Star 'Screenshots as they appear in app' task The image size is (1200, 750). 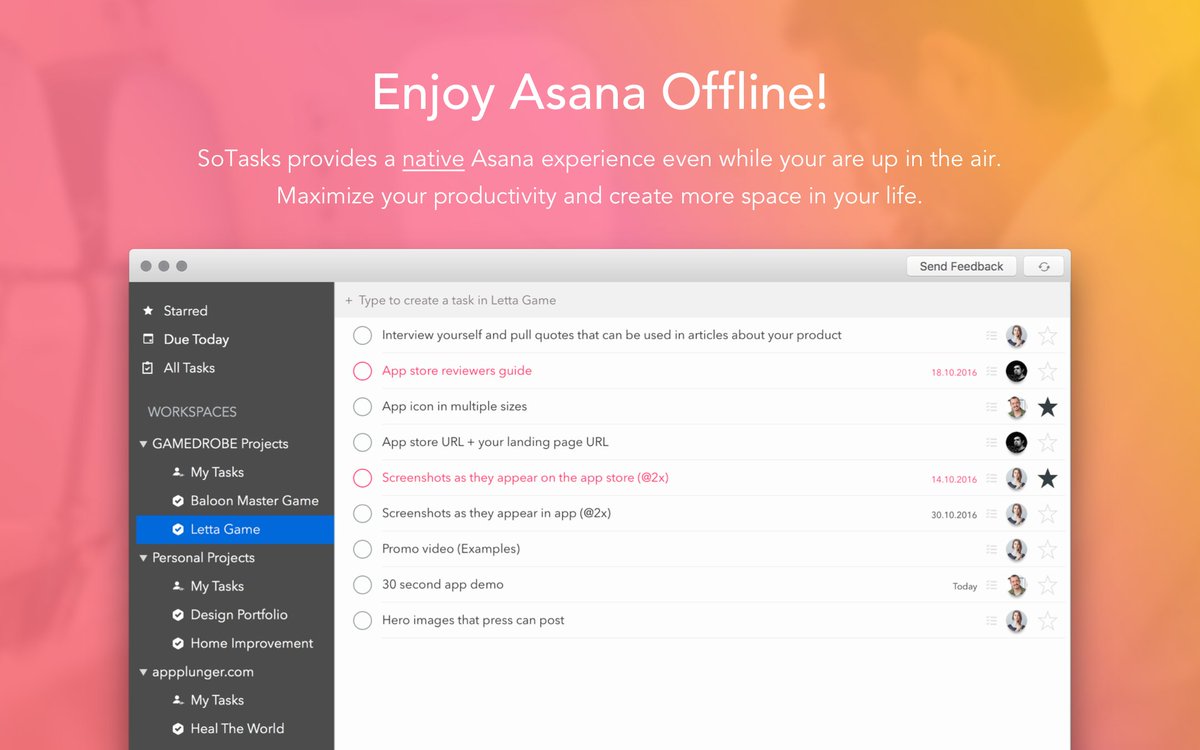[x=1047, y=513]
